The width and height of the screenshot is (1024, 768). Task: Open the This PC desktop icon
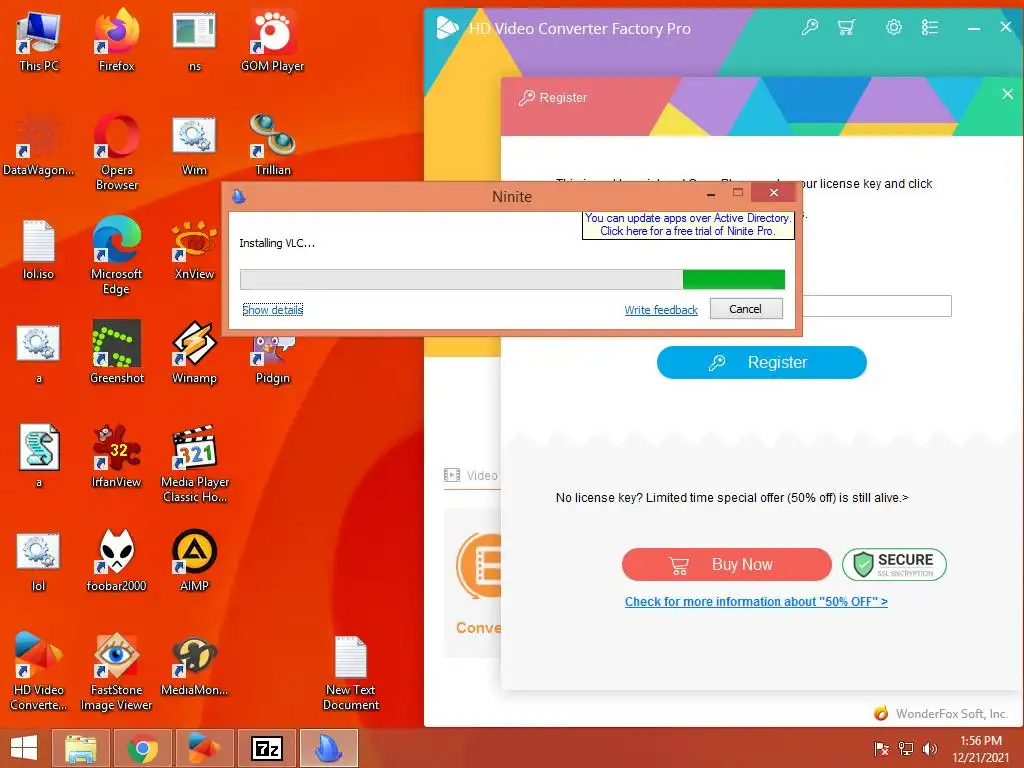tap(39, 42)
